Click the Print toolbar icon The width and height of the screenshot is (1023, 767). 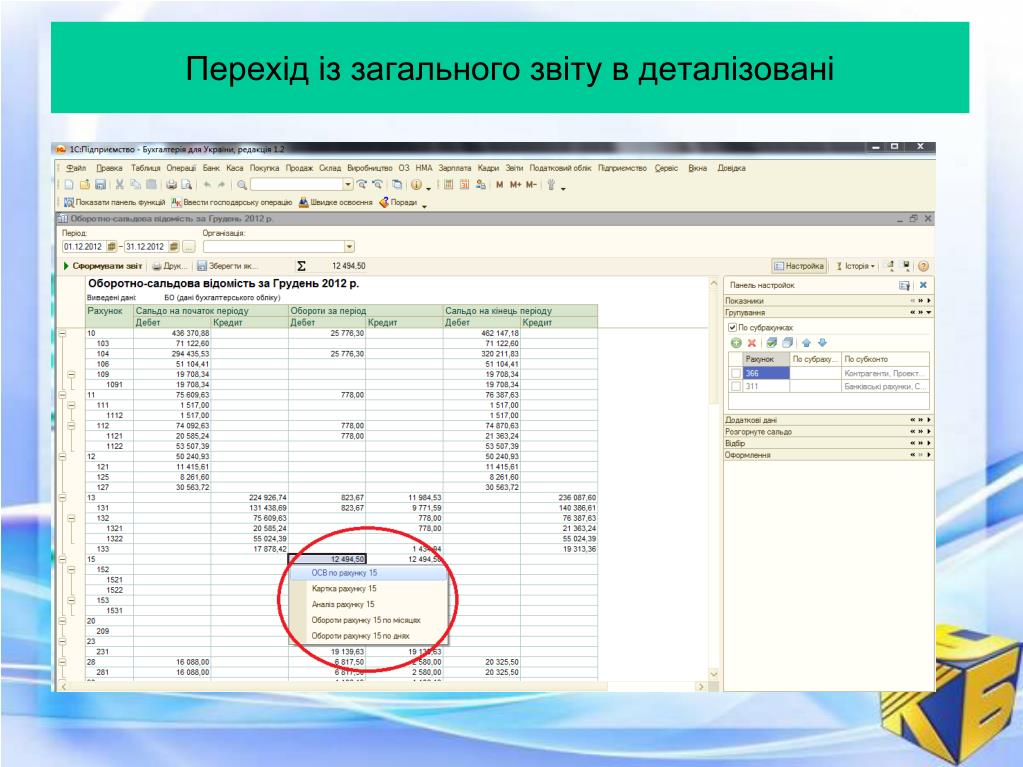coord(171,185)
